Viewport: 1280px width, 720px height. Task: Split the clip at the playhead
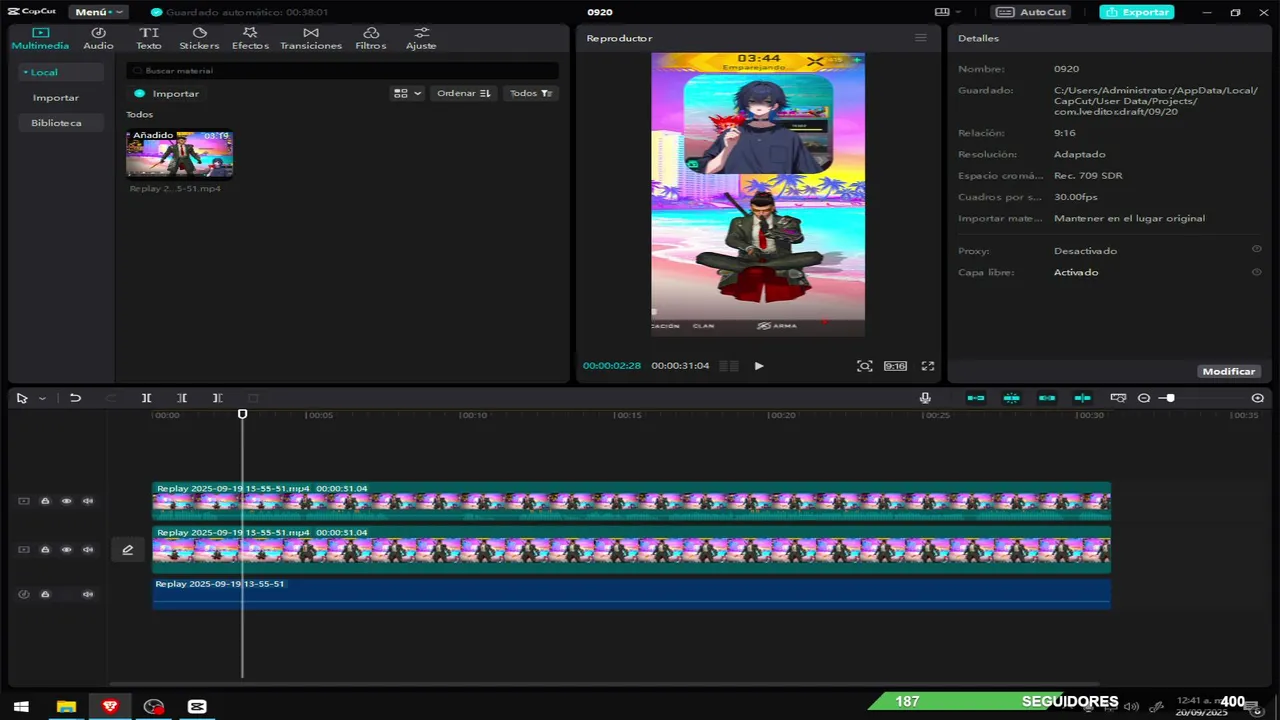(x=146, y=398)
